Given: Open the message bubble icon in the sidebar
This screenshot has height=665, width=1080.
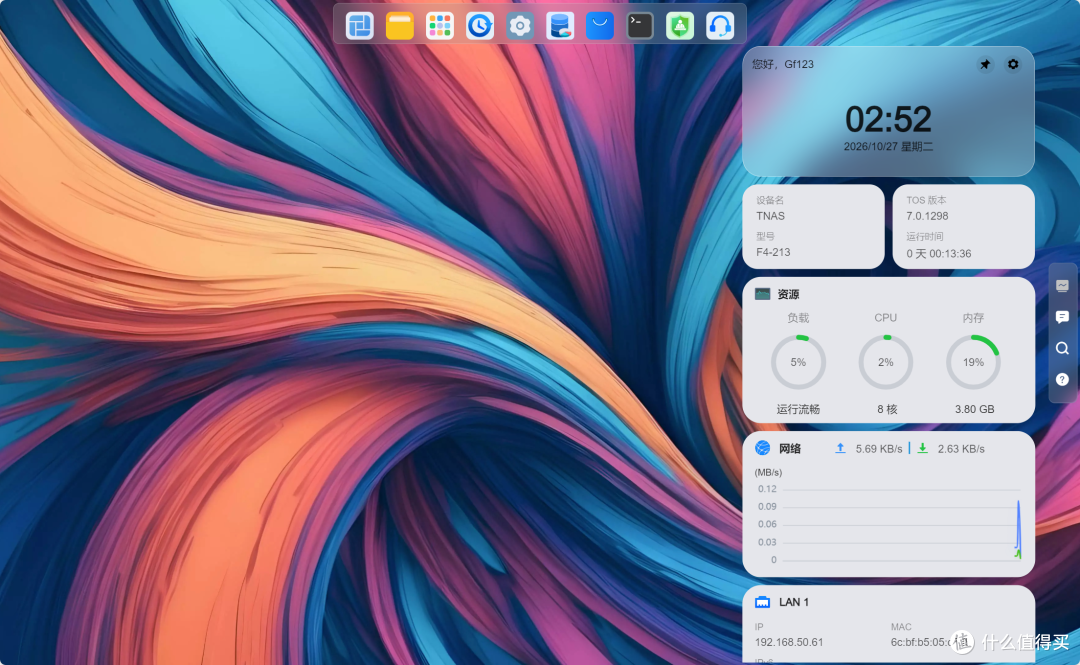Looking at the screenshot, I should point(1062,317).
